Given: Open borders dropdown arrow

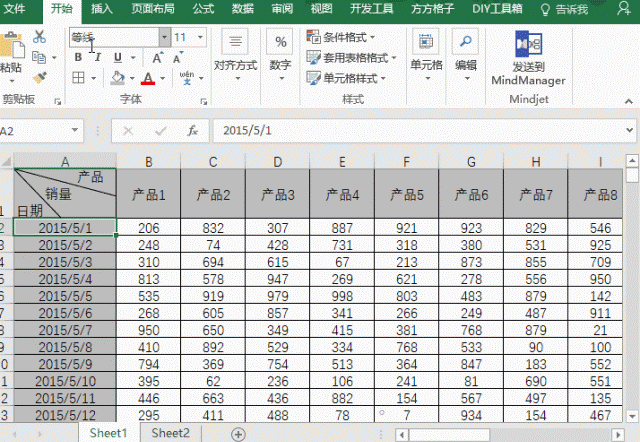Looking at the screenshot, I should 93,78.
